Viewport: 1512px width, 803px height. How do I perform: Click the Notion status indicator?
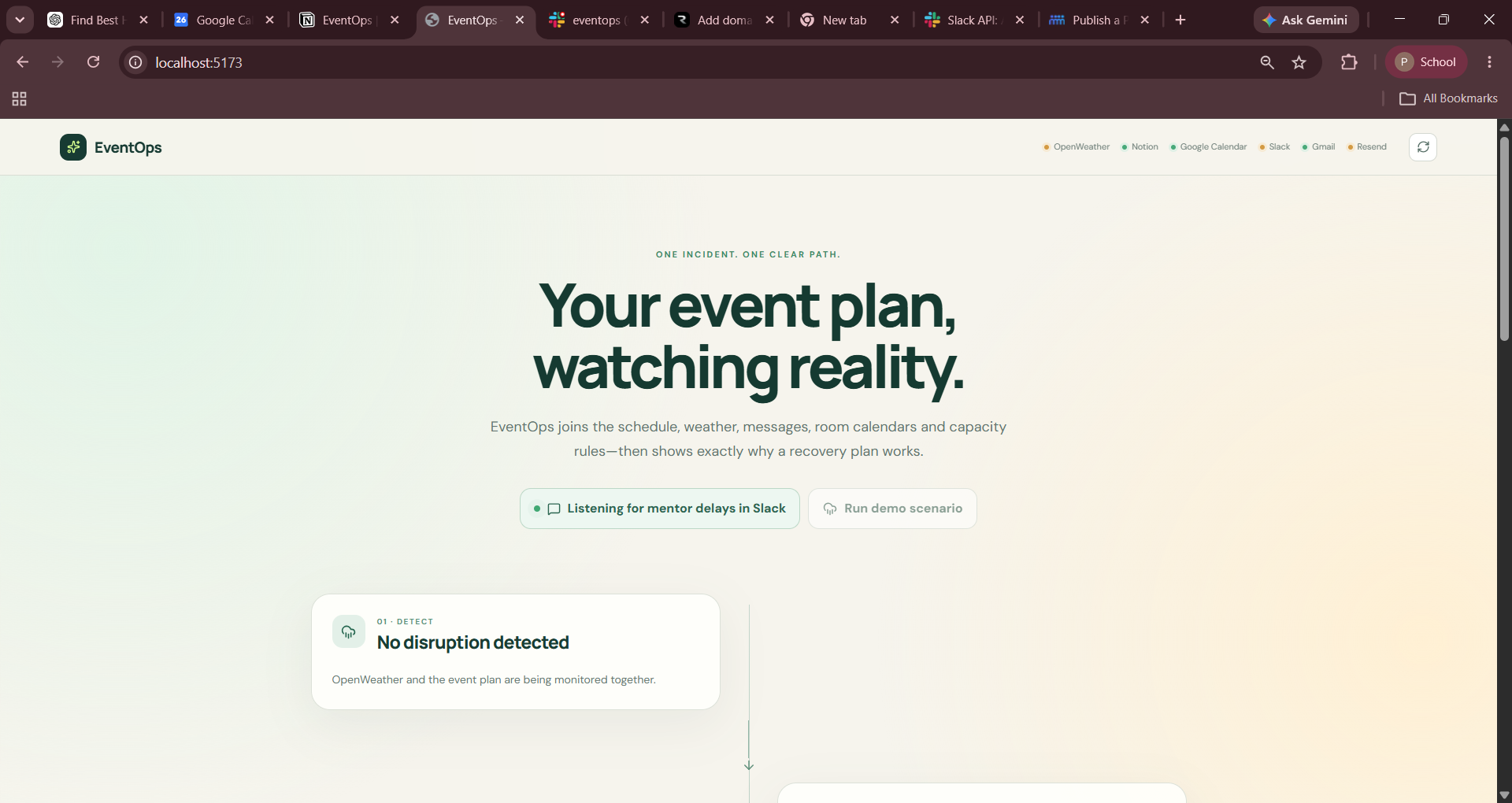click(1140, 147)
